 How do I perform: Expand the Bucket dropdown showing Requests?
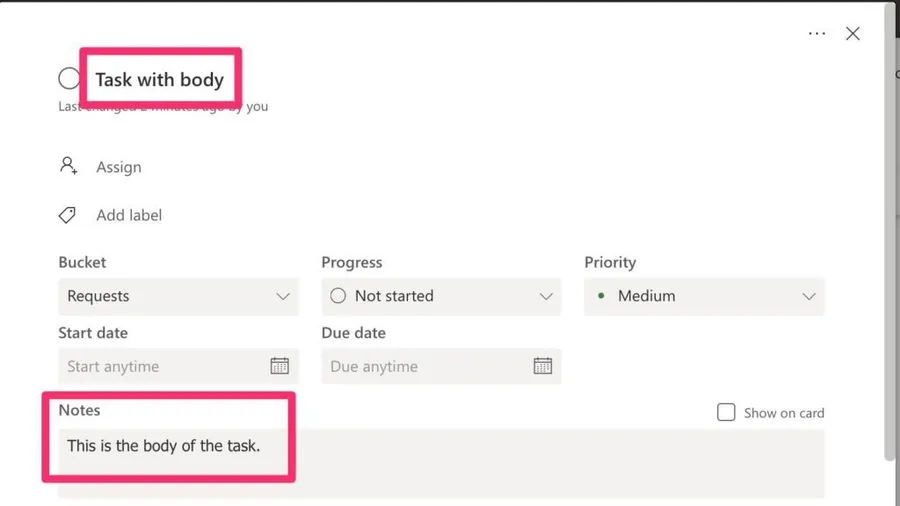pos(178,296)
